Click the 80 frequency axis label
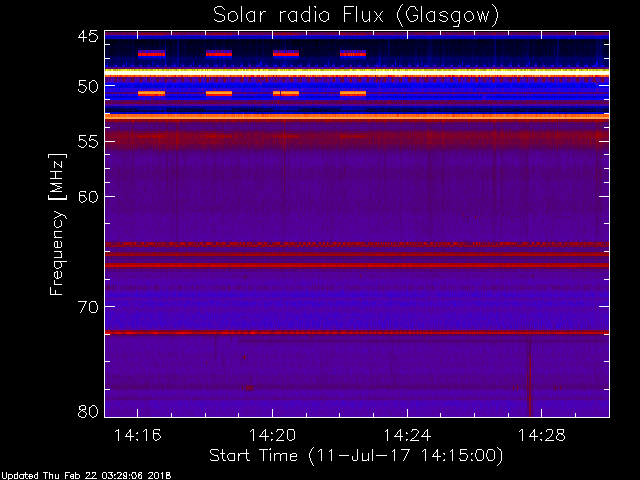 pyautogui.click(x=88, y=411)
